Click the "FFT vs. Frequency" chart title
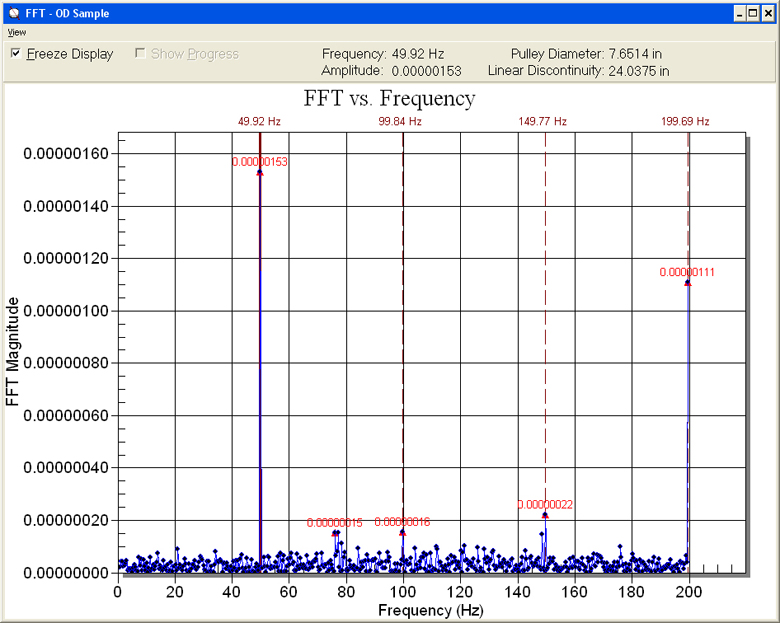 coord(389,99)
